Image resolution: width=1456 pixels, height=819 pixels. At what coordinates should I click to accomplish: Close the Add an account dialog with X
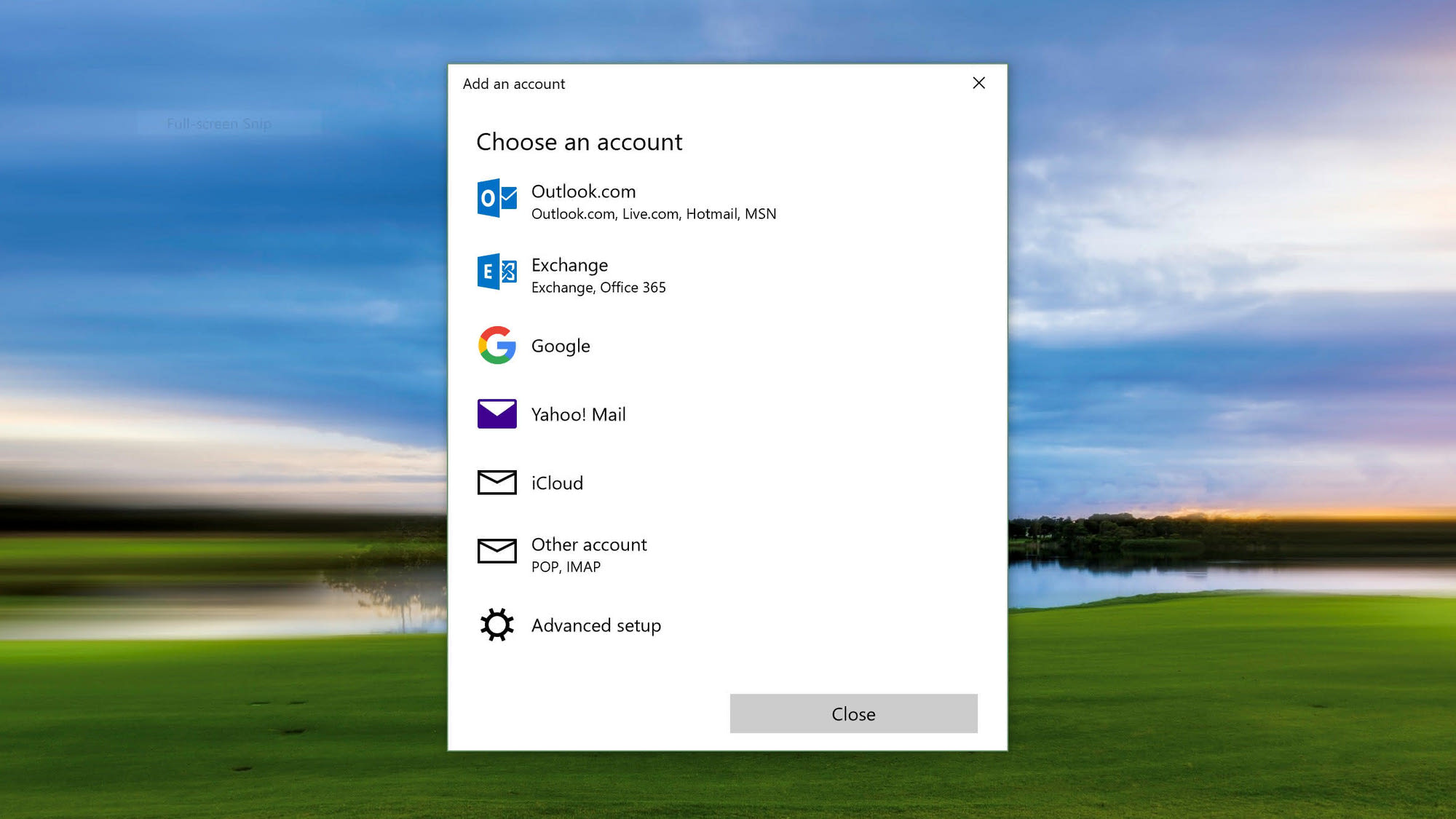coord(979,83)
